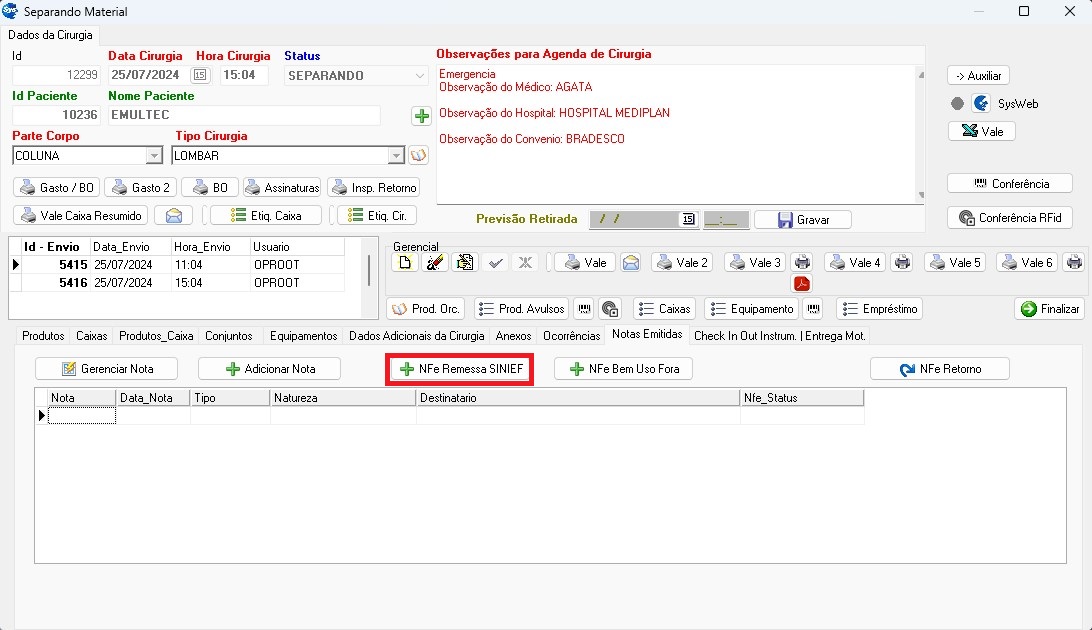Expand the Tipo Cirurgia dropdown arrow

coord(396,156)
